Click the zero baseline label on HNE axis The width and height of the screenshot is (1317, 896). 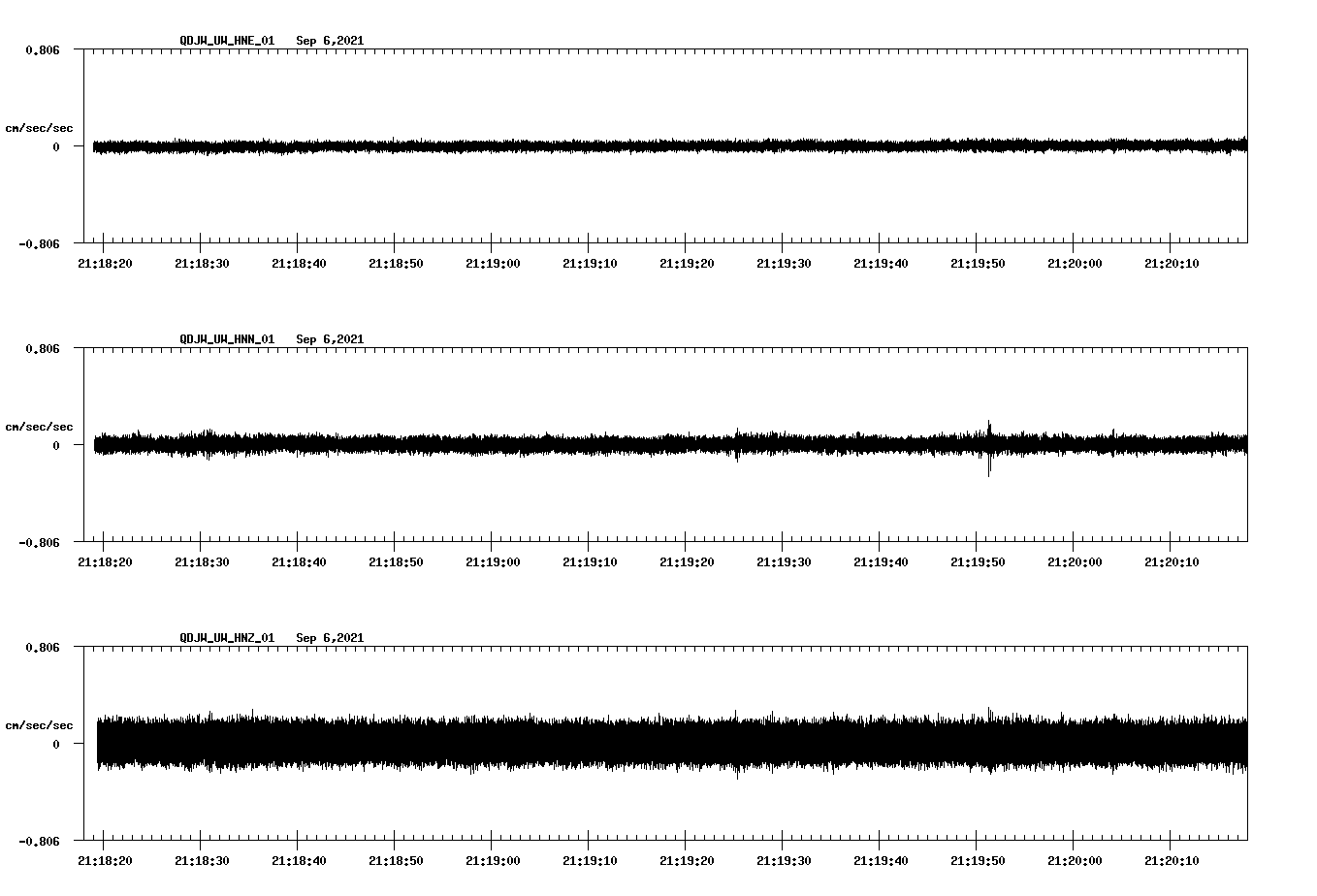56,146
